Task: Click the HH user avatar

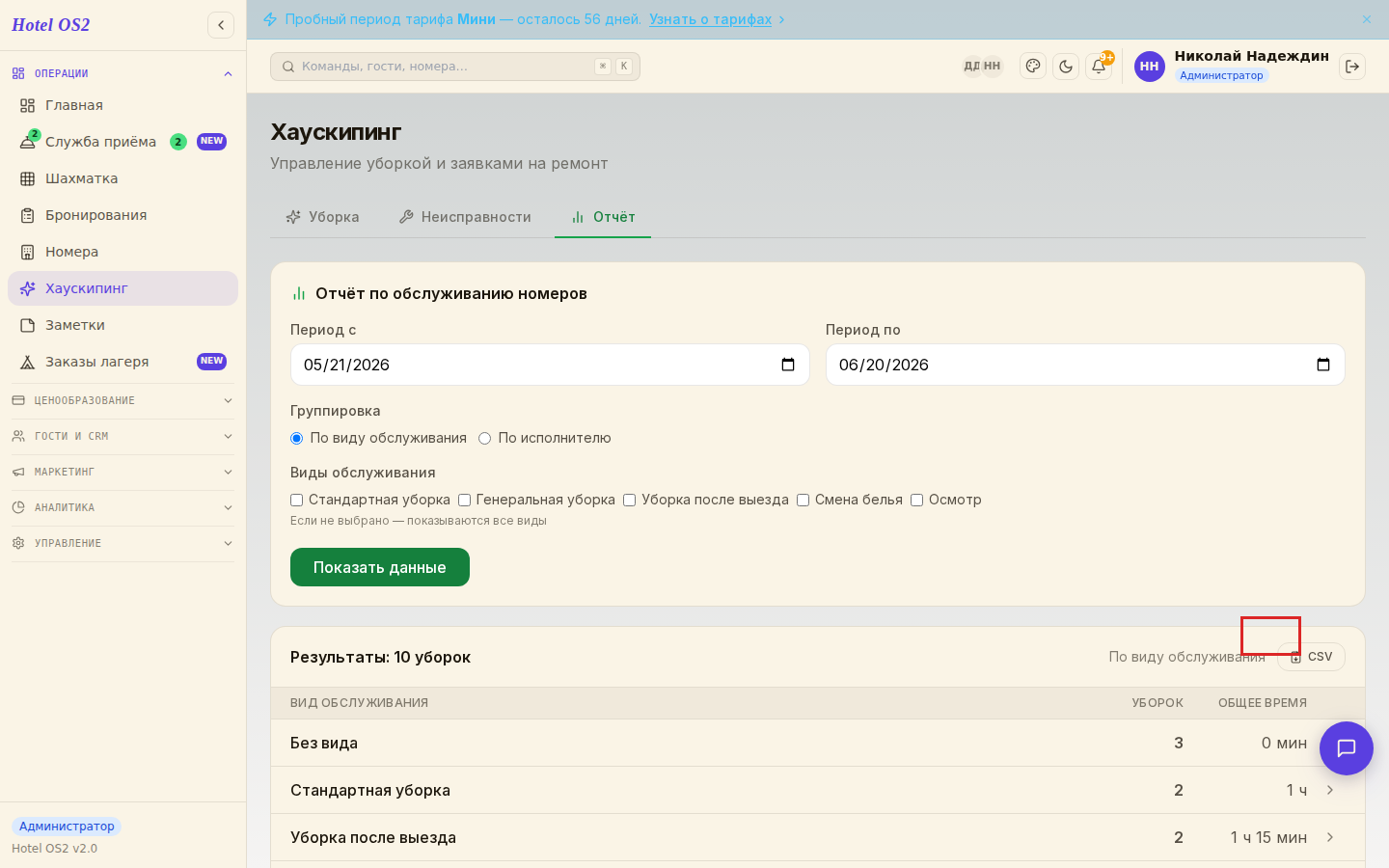Action: tap(1150, 67)
